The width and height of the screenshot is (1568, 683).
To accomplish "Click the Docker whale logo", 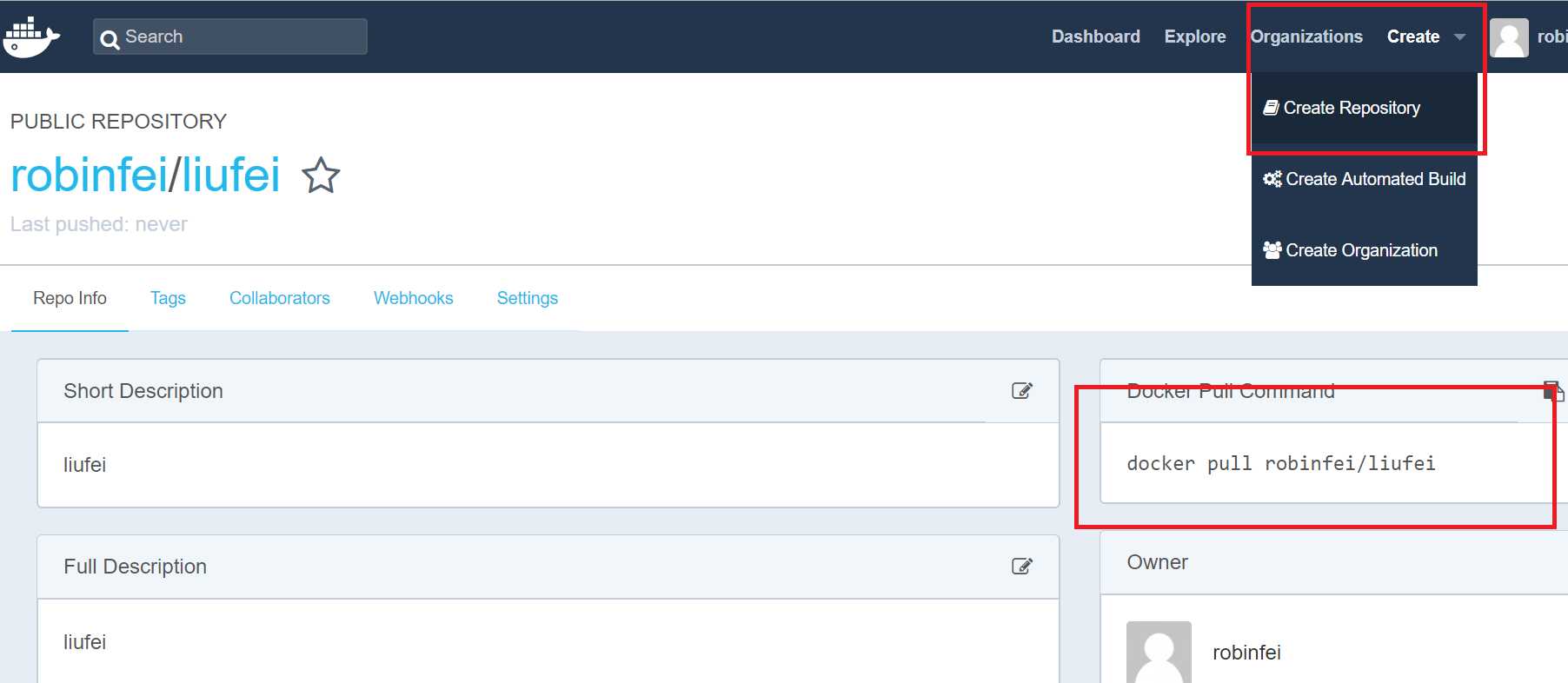I will click(31, 36).
